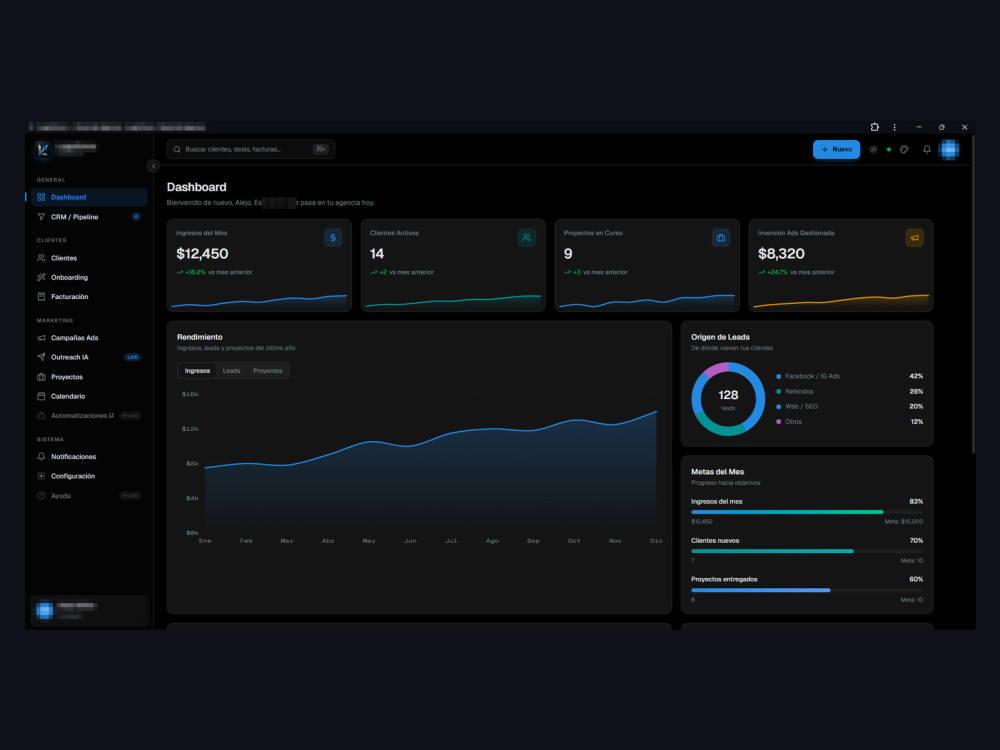Open the user profile avatar menu
The width and height of the screenshot is (1000, 750).
[949, 149]
